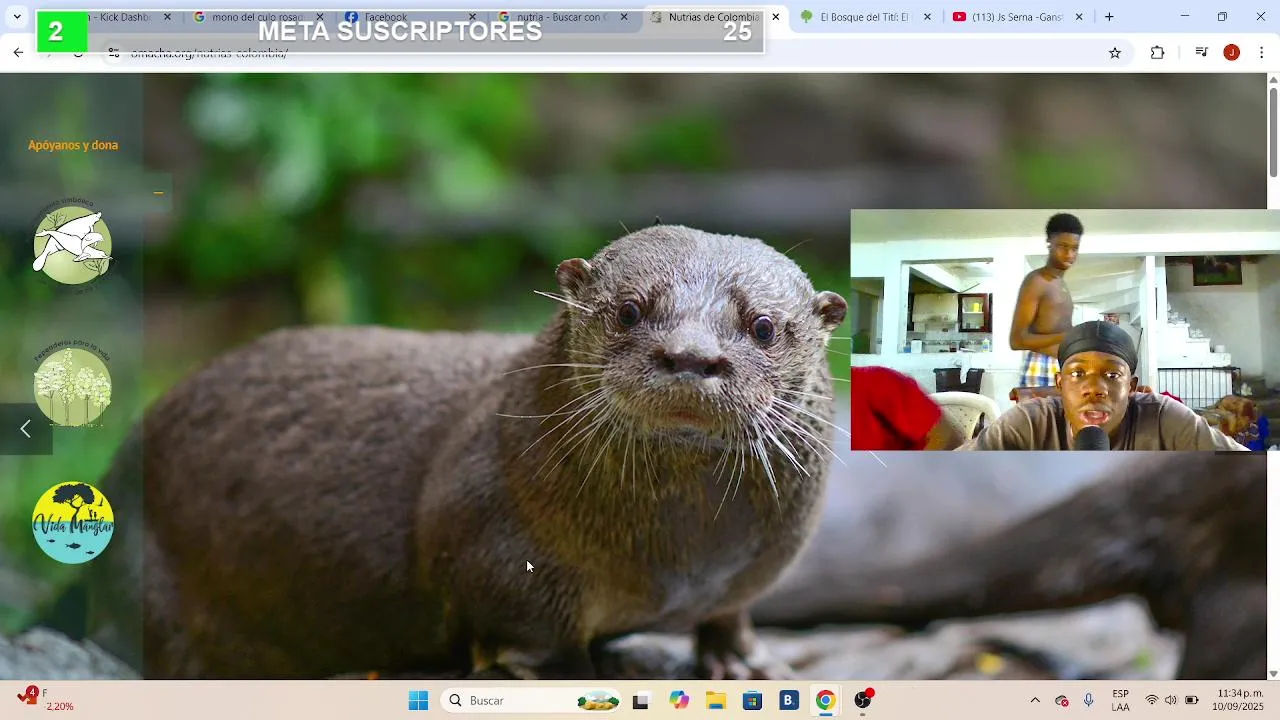The height and width of the screenshot is (720, 1280).
Task: Open the Windows Start menu
Action: [418, 701]
